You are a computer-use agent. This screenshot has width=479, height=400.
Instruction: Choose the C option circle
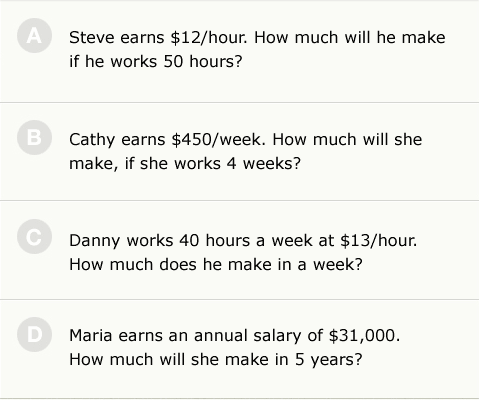pyautogui.click(x=34, y=237)
